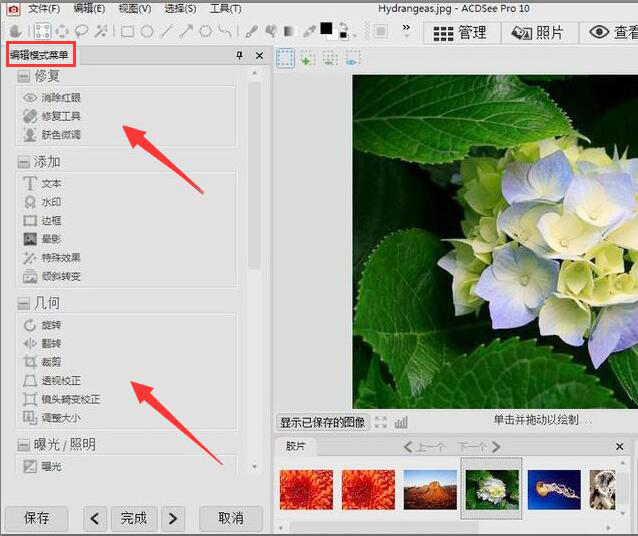The height and width of the screenshot is (536, 638).
Task: Select the curve drawing tool
Action: [x=225, y=31]
